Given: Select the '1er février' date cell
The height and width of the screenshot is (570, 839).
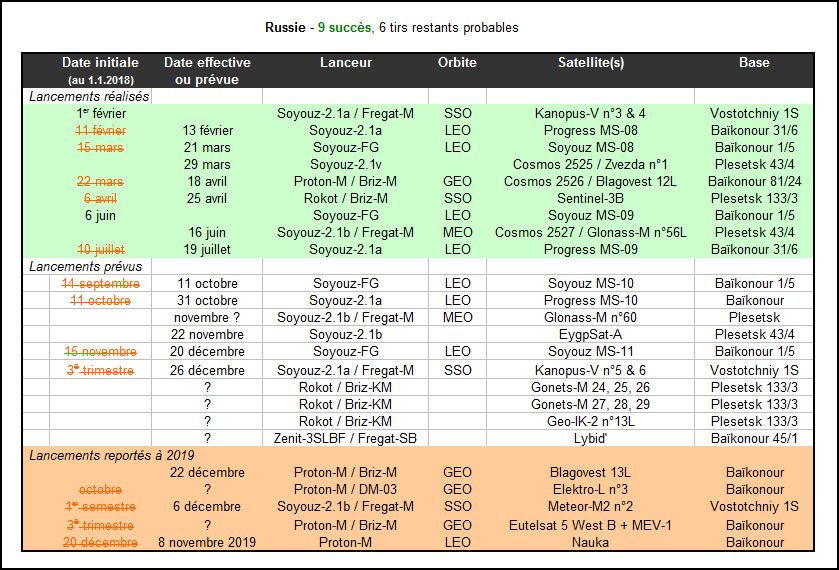Looking at the screenshot, I should point(101,113).
